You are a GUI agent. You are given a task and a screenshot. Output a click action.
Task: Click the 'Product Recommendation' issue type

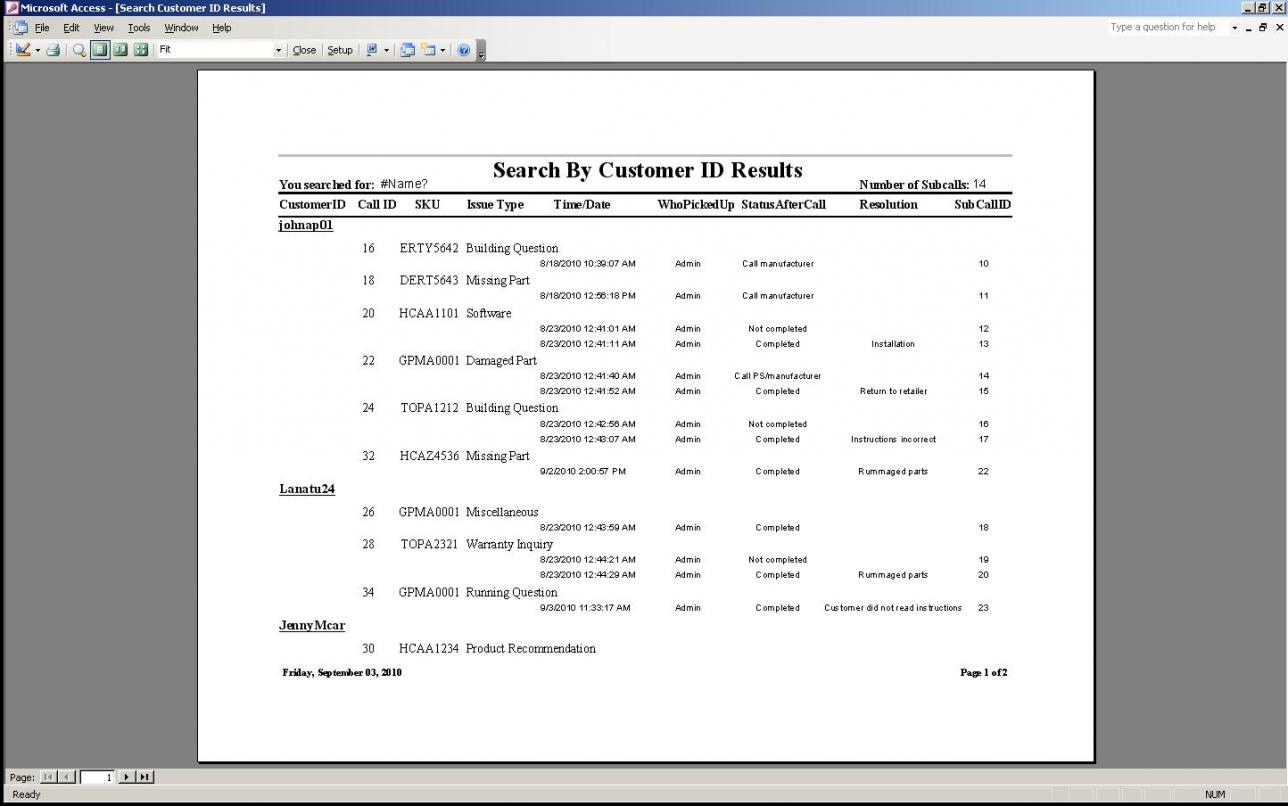coord(531,649)
